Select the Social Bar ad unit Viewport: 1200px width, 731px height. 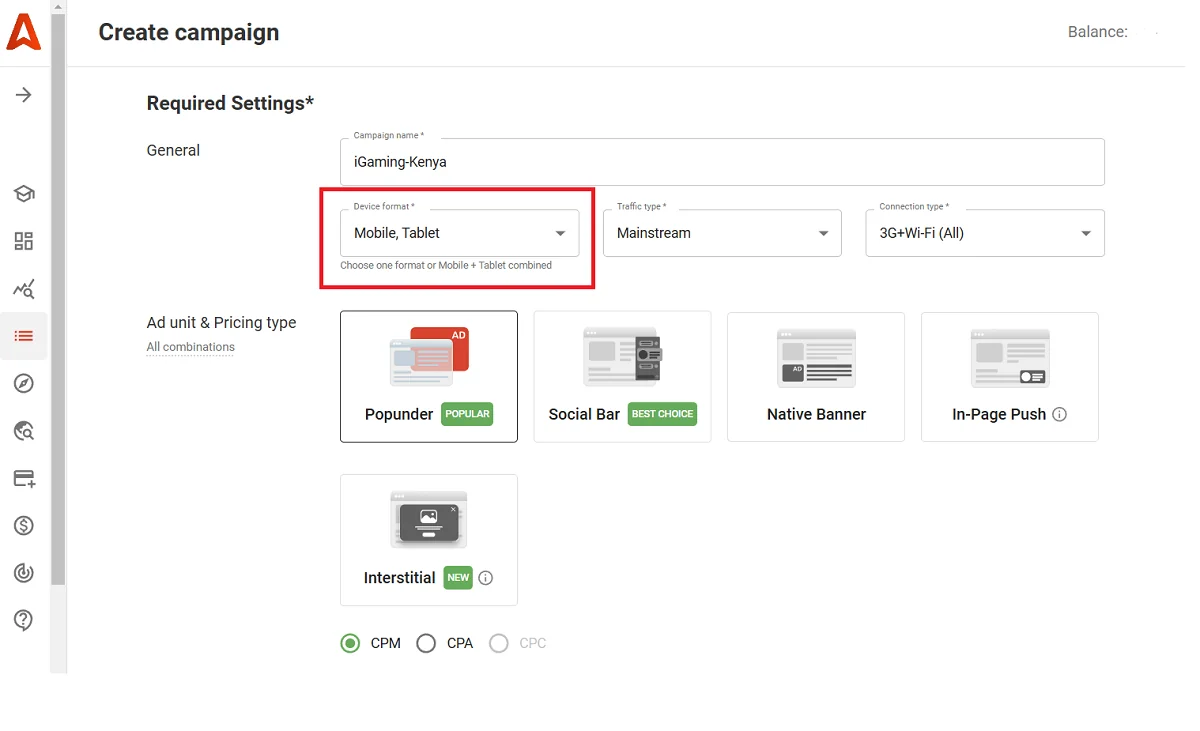click(x=622, y=377)
